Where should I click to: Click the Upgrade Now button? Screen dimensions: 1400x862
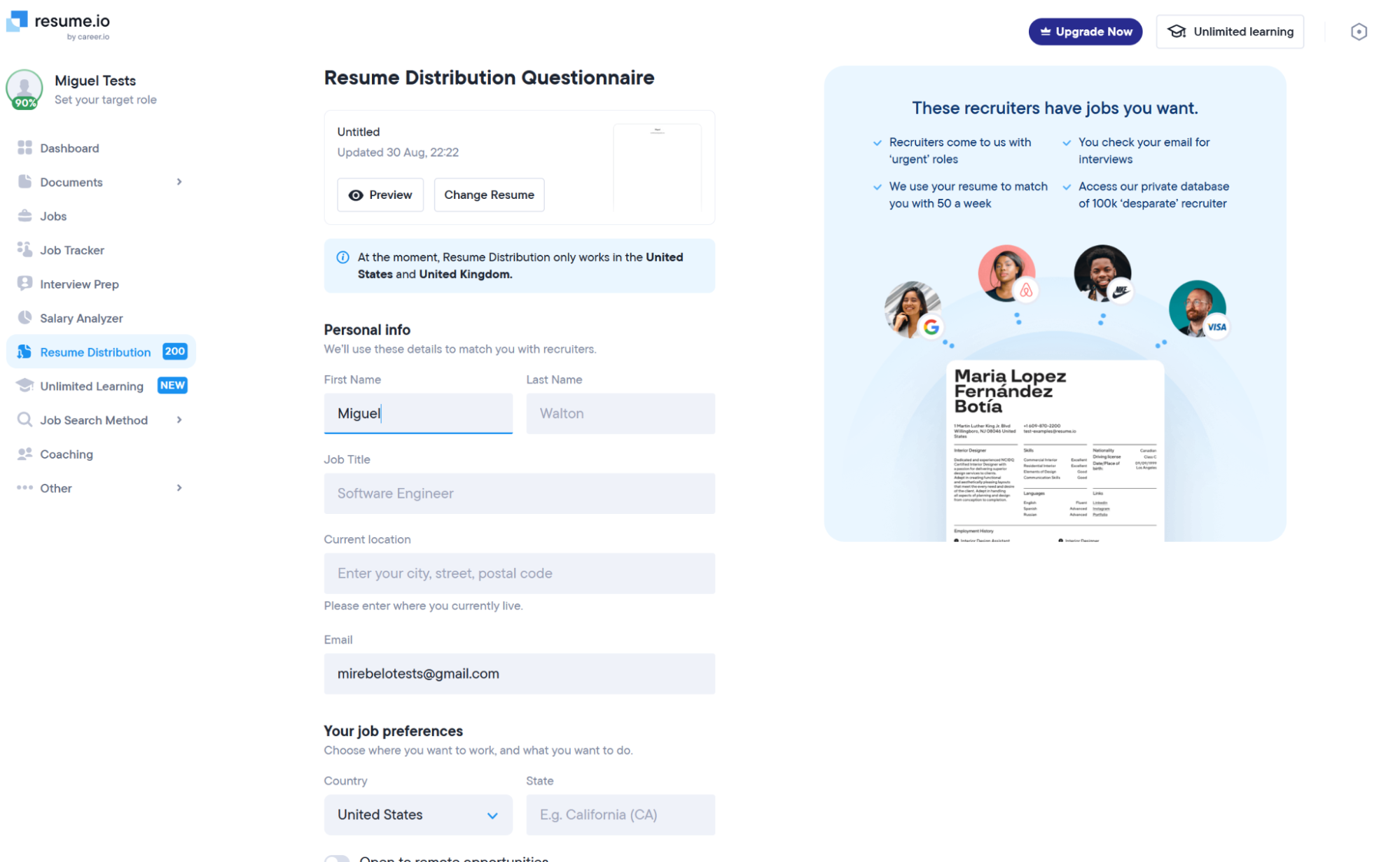pyautogui.click(x=1085, y=32)
